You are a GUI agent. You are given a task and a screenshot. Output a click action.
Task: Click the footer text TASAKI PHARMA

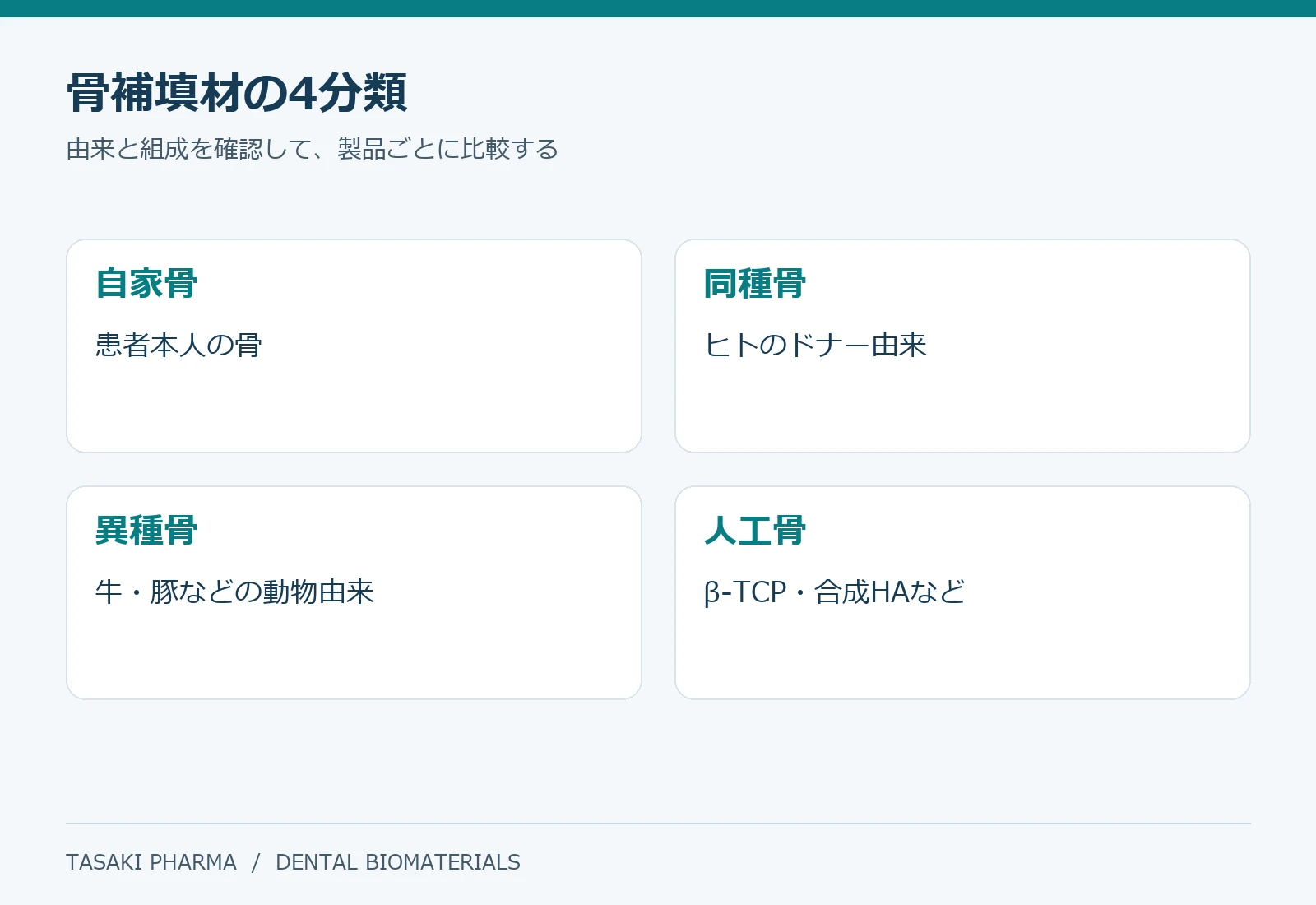click(151, 862)
